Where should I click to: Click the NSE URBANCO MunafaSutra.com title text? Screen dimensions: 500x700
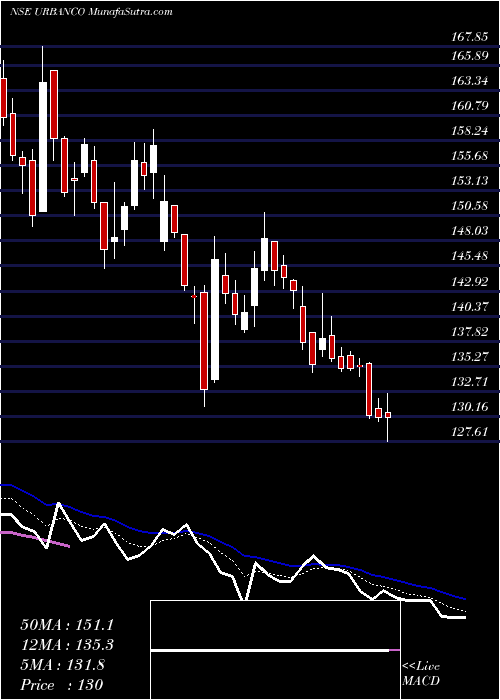tap(92, 12)
